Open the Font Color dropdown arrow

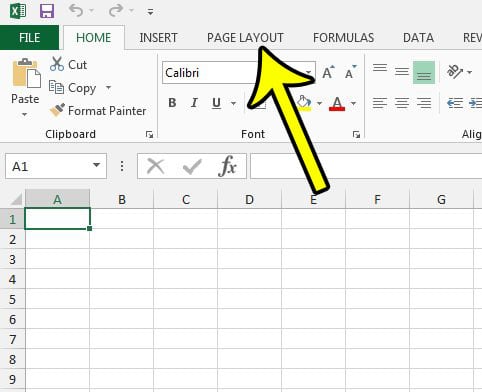(353, 103)
